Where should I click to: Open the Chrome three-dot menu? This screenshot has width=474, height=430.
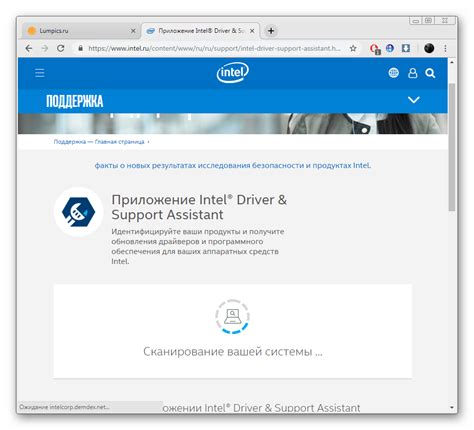[x=445, y=48]
